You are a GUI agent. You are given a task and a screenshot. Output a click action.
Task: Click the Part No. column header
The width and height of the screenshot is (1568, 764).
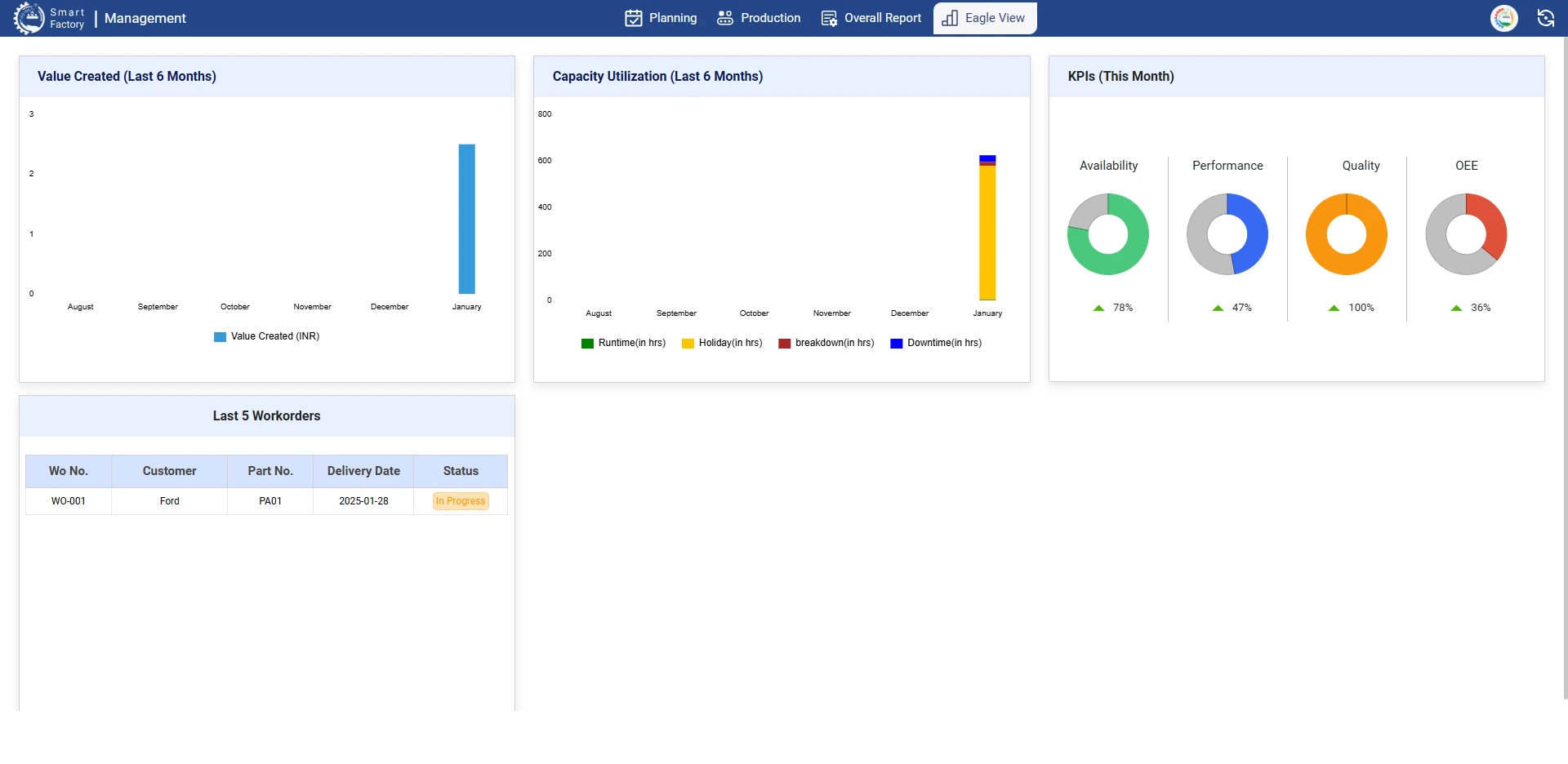pos(270,471)
